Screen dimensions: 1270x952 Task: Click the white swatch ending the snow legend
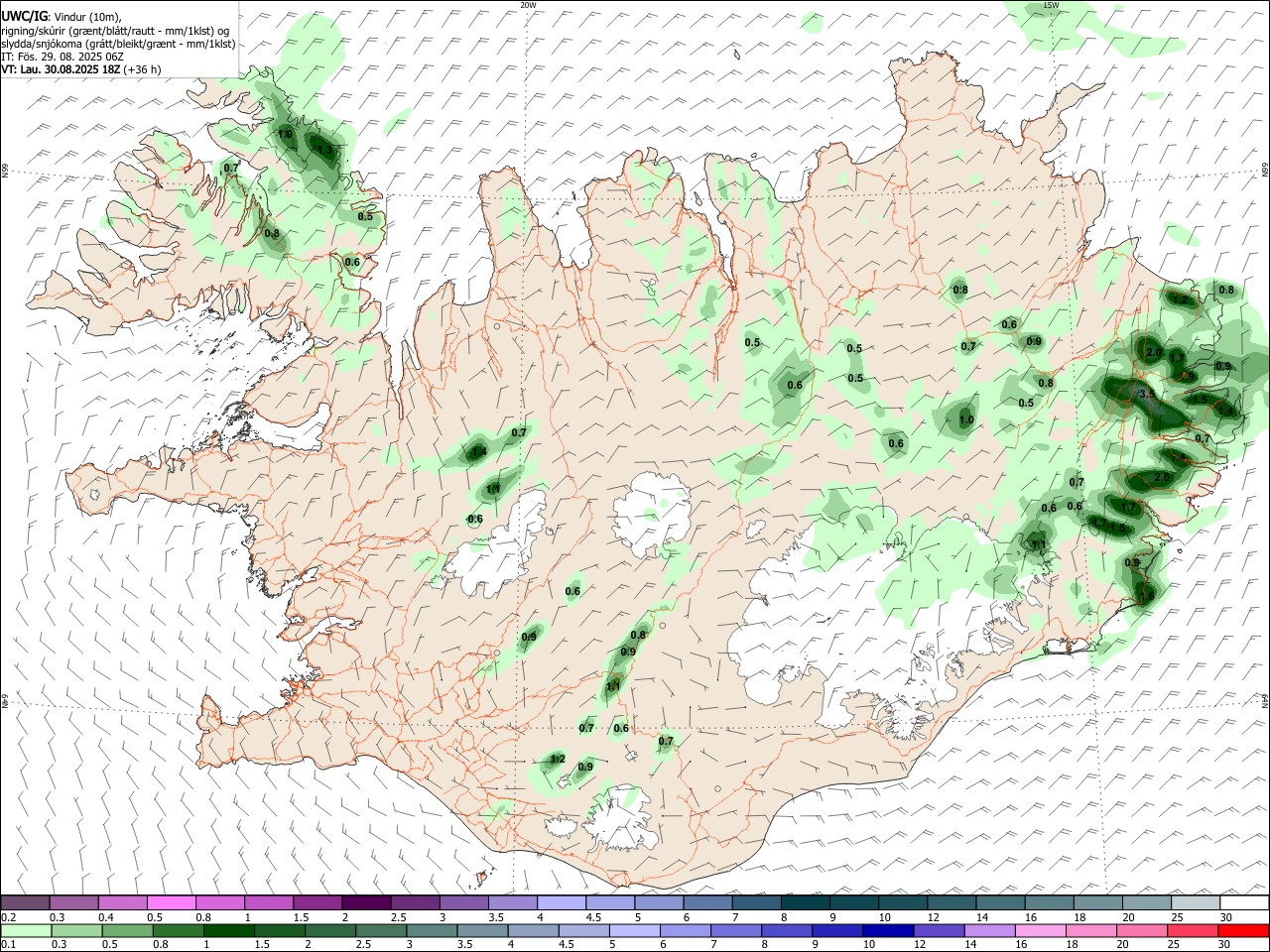click(1243, 902)
